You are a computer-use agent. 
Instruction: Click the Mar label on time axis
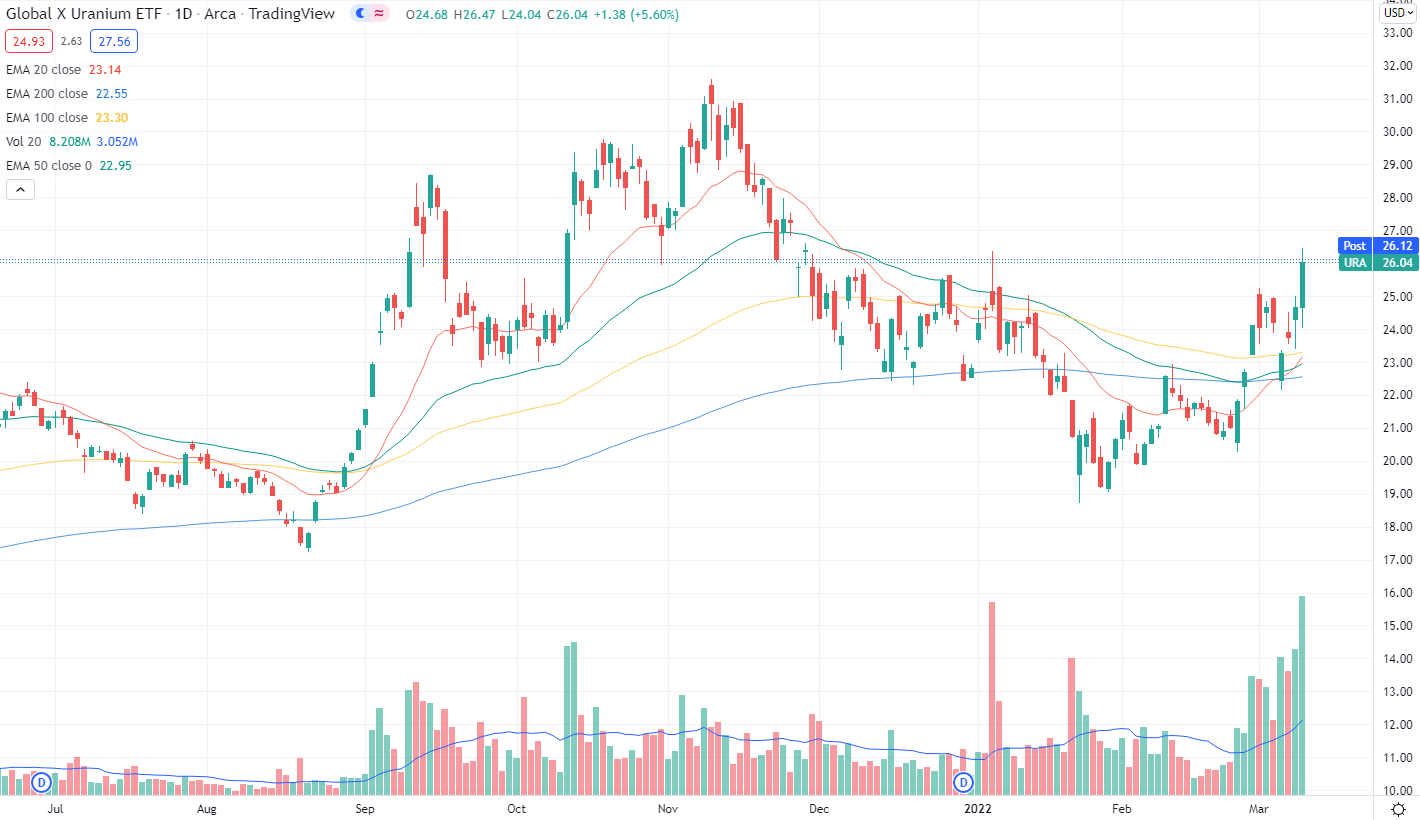tap(1260, 808)
